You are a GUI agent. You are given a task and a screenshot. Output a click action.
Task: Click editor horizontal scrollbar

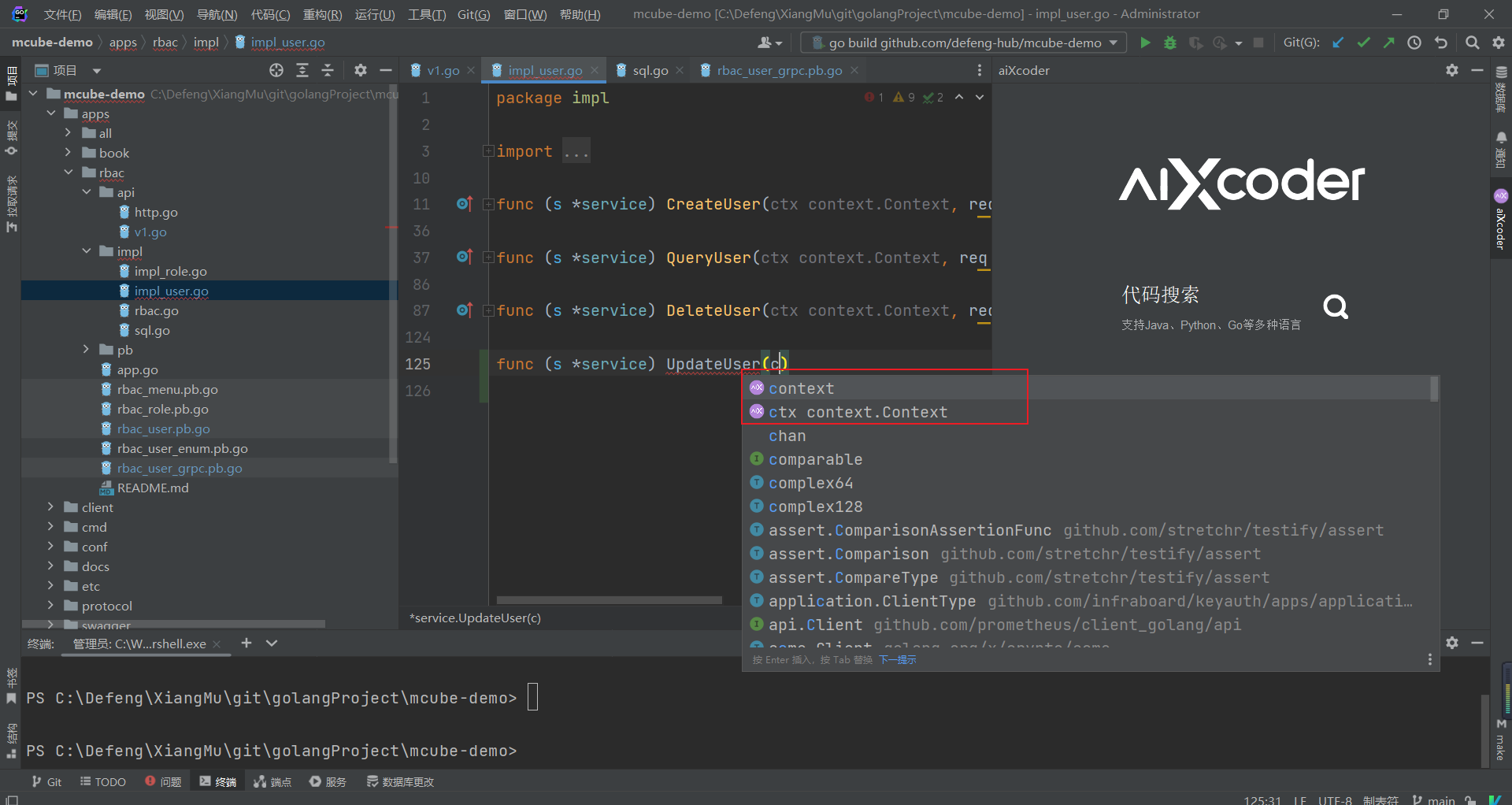click(x=609, y=599)
